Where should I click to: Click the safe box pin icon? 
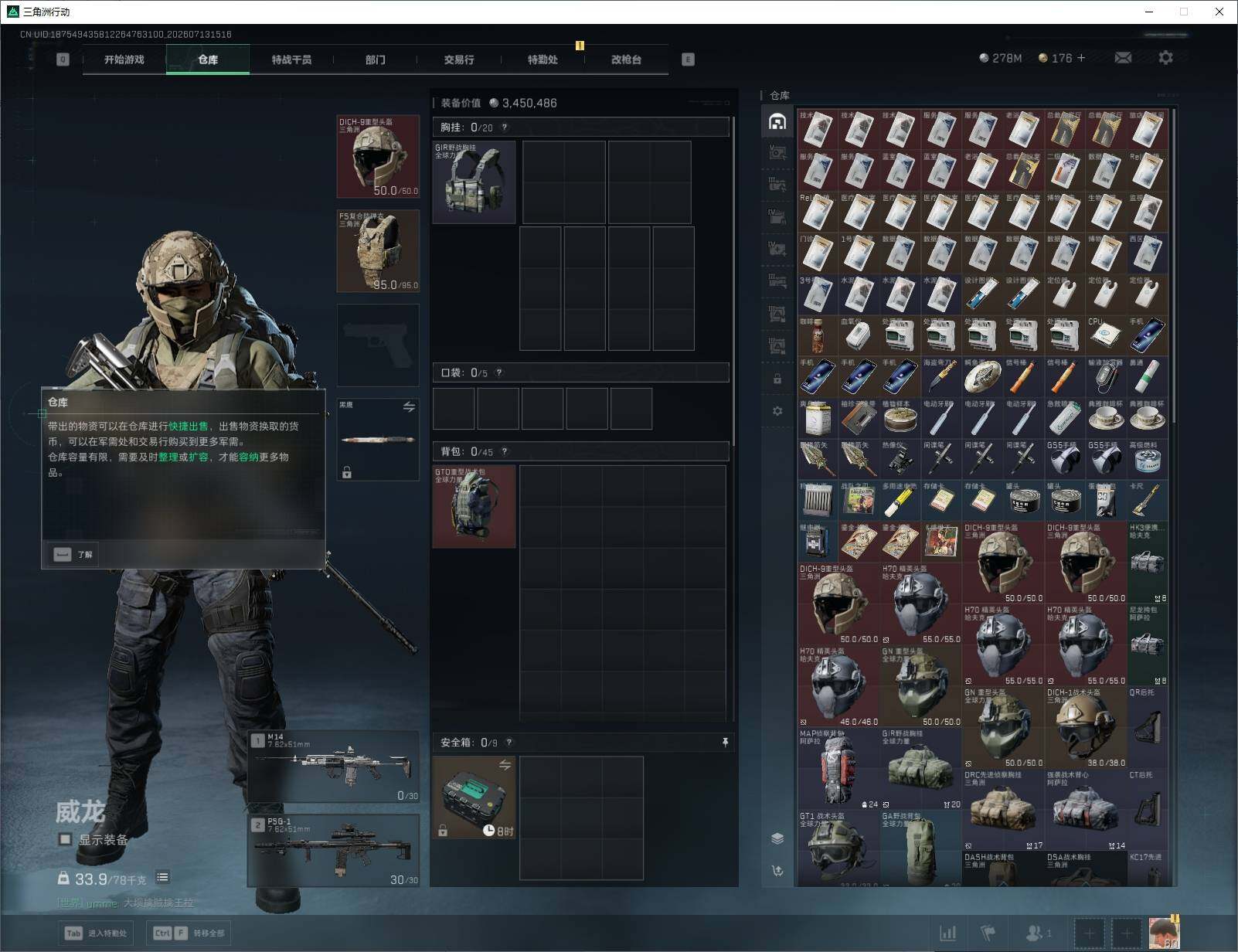[725, 743]
